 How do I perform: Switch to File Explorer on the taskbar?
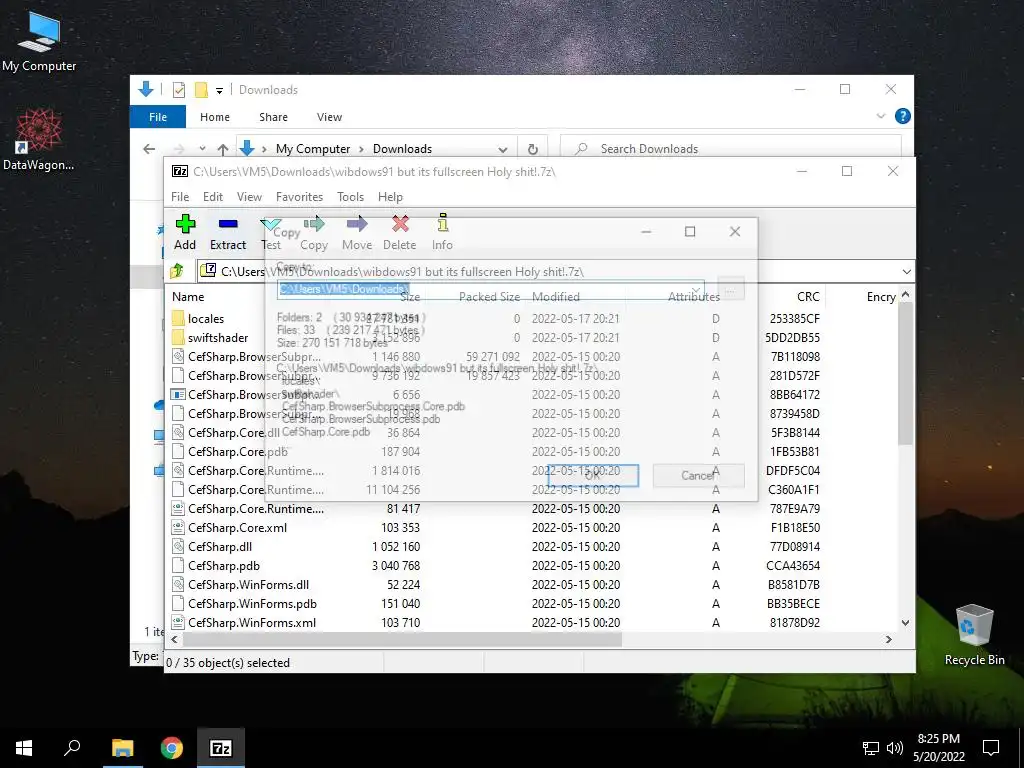(122, 748)
